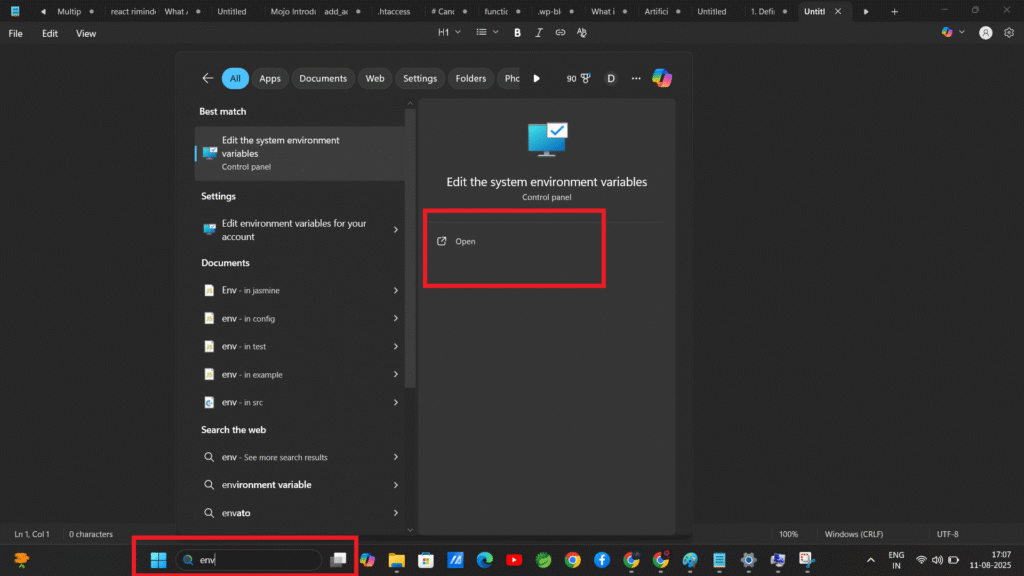
Task: Toggle italic formatting in Notepad toolbar
Action: 539,33
